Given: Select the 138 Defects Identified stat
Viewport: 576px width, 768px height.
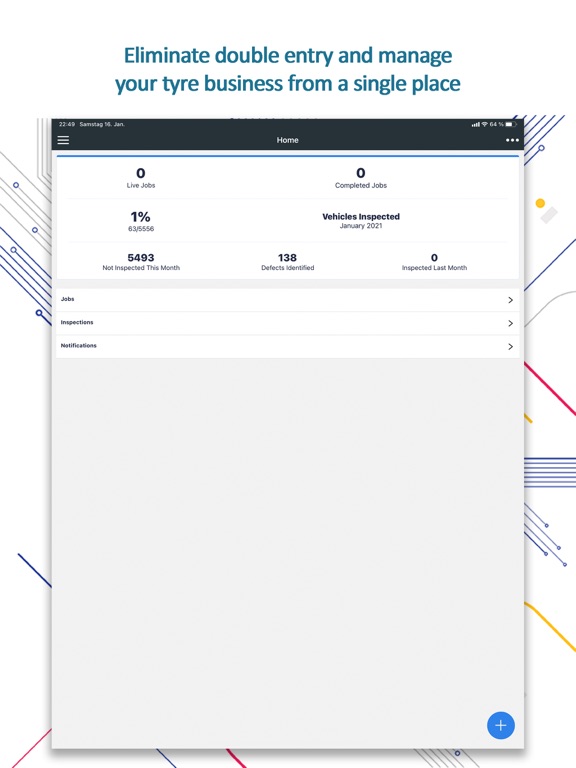Looking at the screenshot, I should point(288,262).
